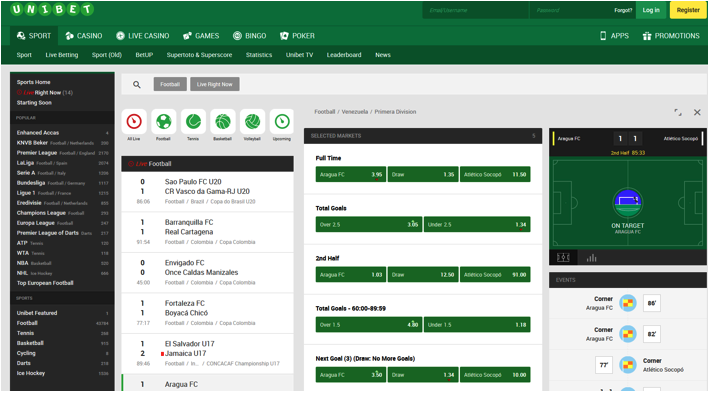Open the Apps link

coord(614,36)
